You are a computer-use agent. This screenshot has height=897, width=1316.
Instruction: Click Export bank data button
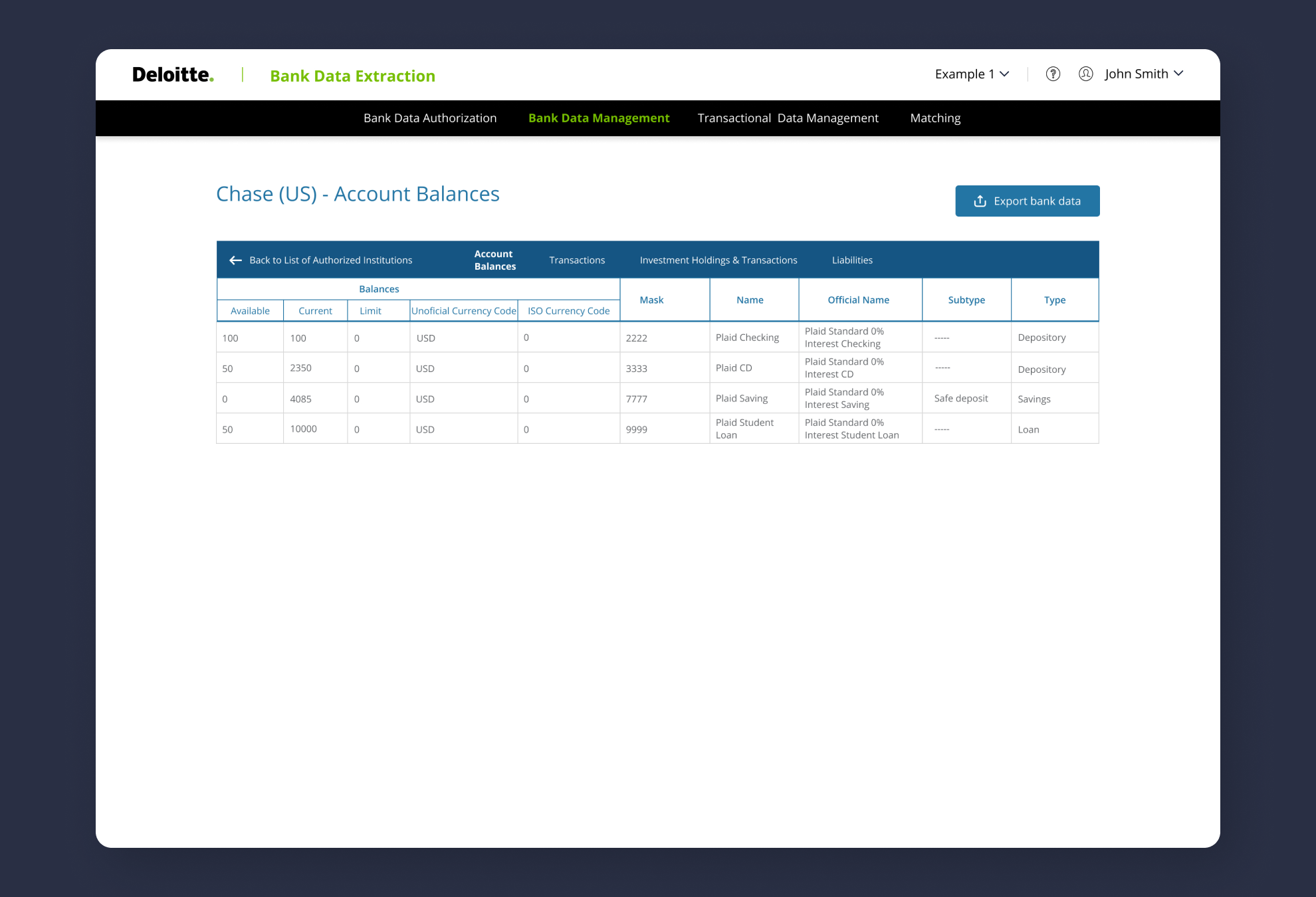click(x=1028, y=201)
